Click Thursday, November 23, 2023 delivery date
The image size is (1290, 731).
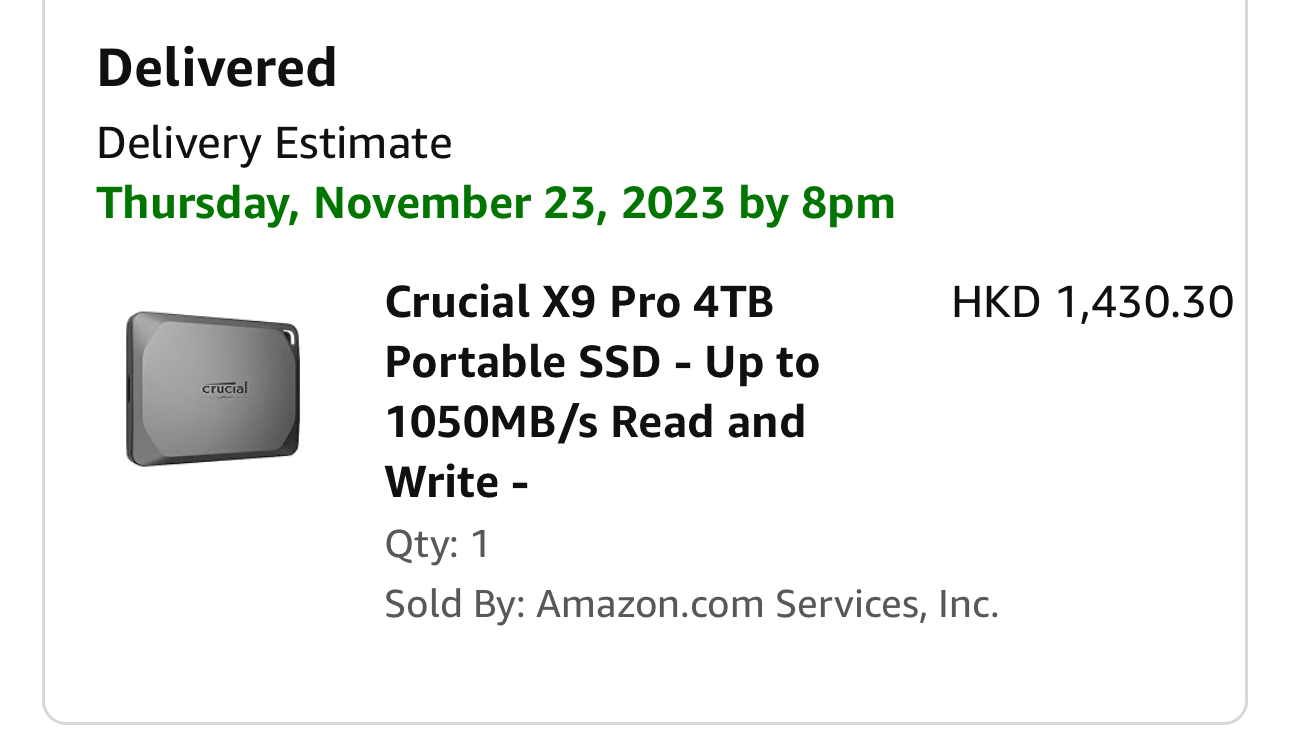[x=410, y=203]
